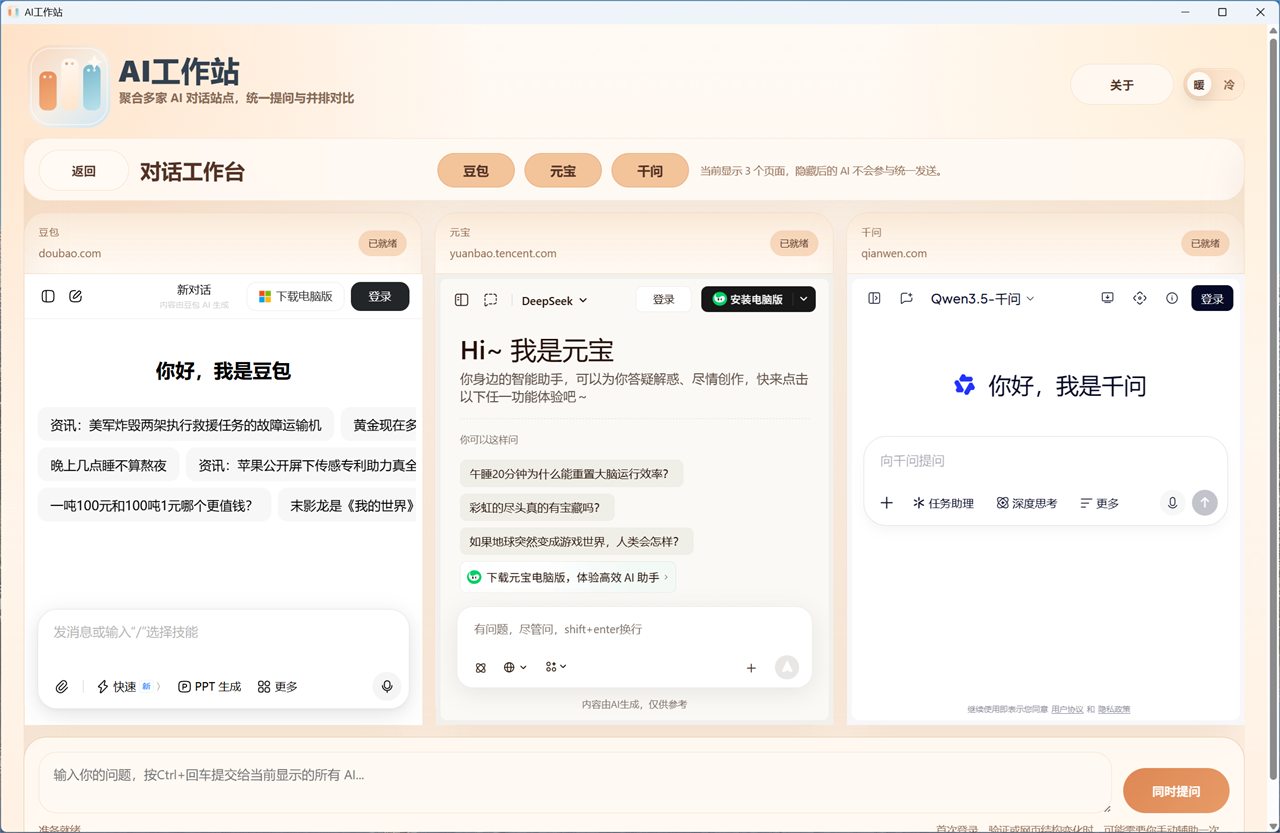Click the send arrow button in 元宝 input
This screenshot has height=833, width=1280.
pyautogui.click(x=787, y=668)
